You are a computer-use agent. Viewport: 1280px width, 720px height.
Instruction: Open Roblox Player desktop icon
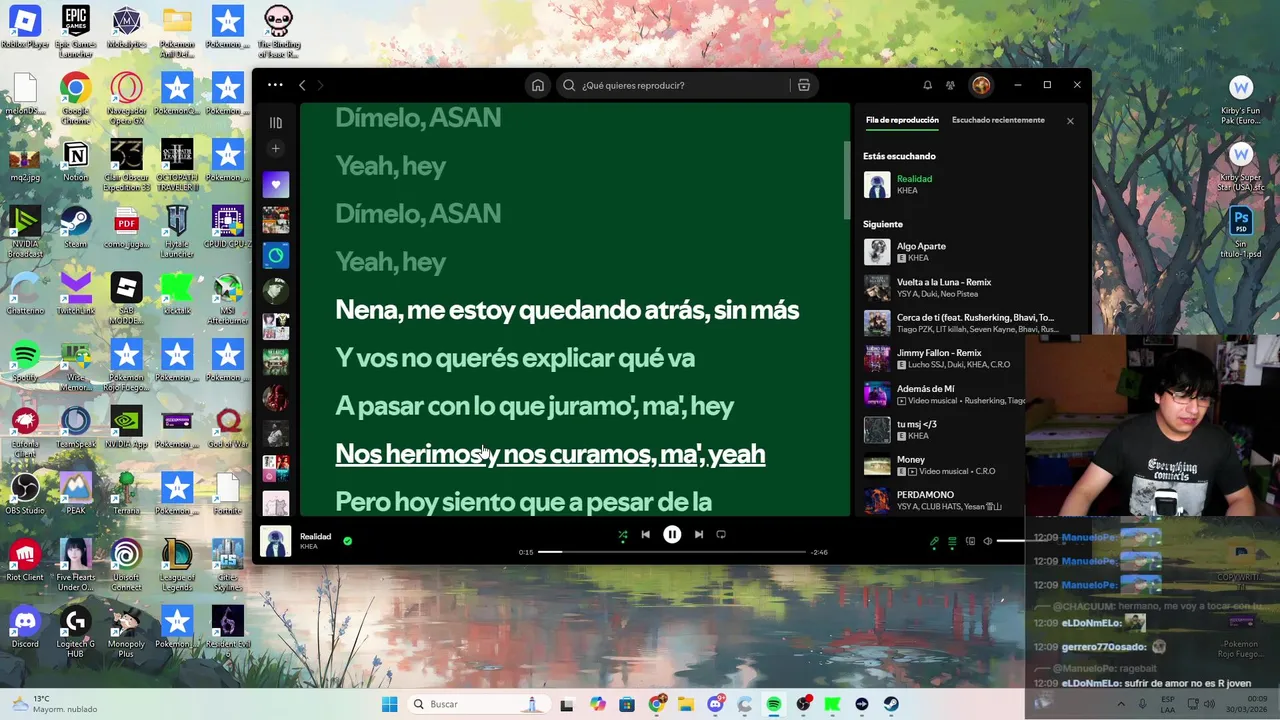click(25, 27)
